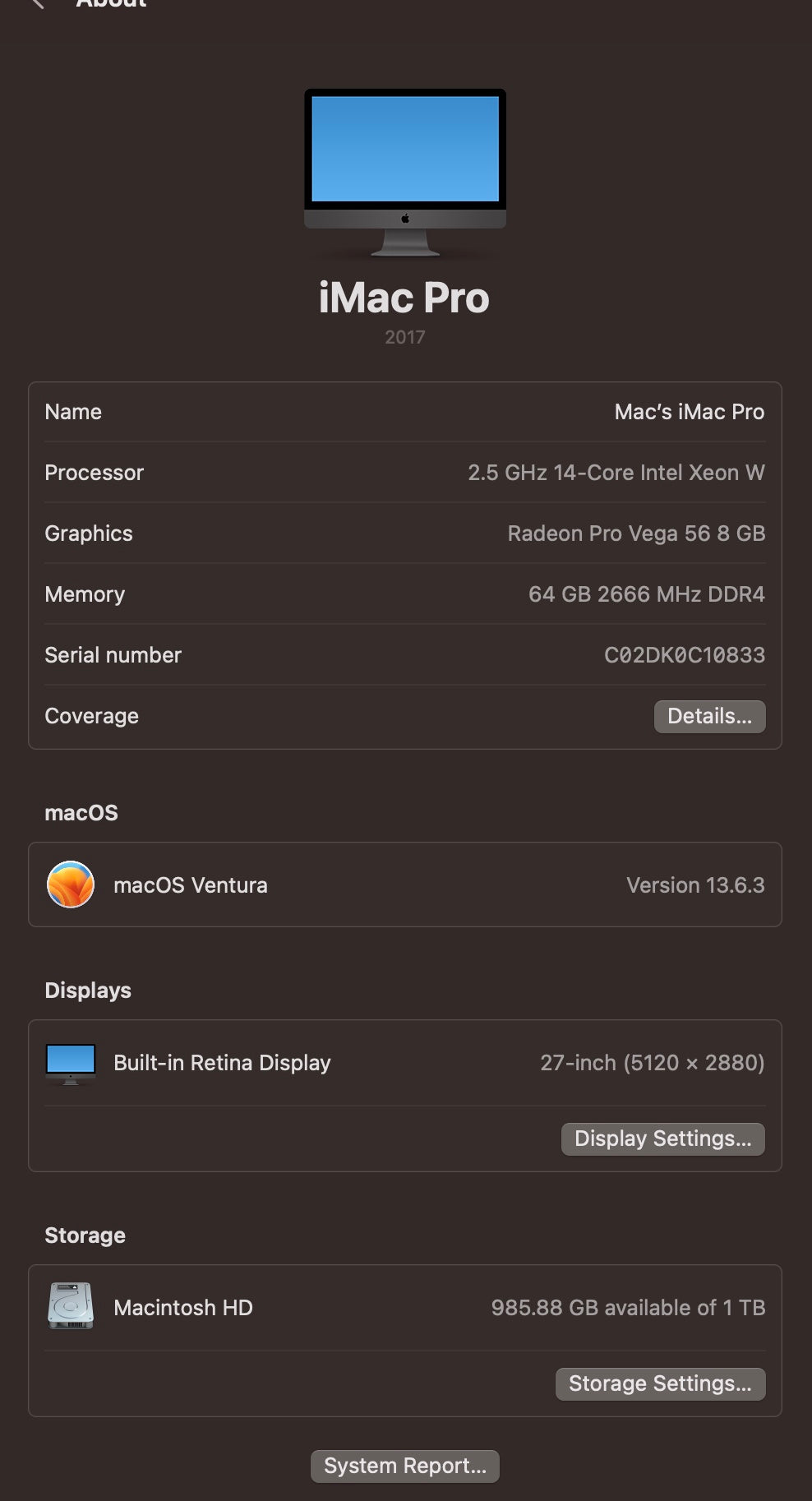Click the macOS Ventura label

190,885
